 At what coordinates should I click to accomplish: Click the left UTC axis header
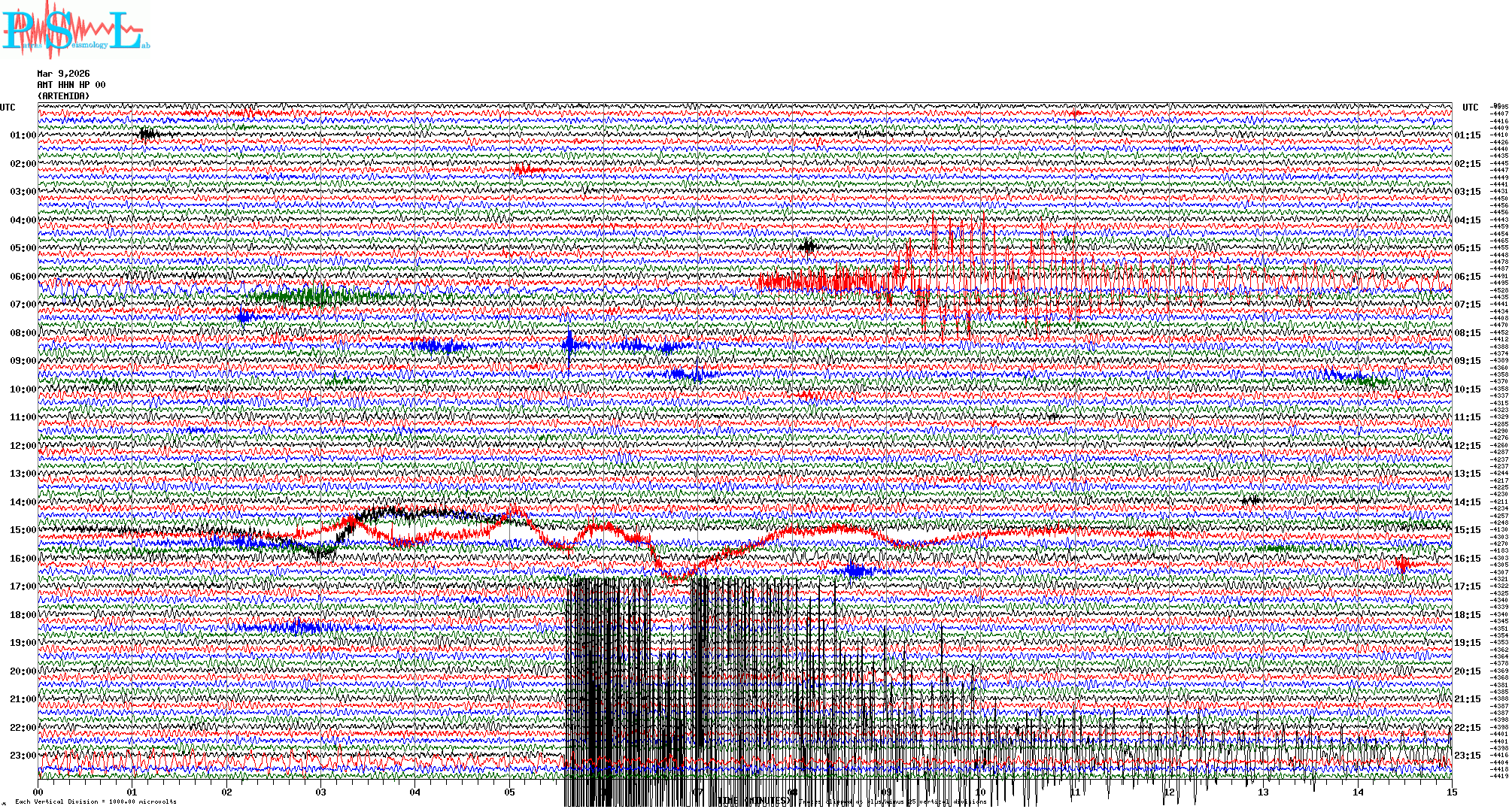[x=8, y=108]
